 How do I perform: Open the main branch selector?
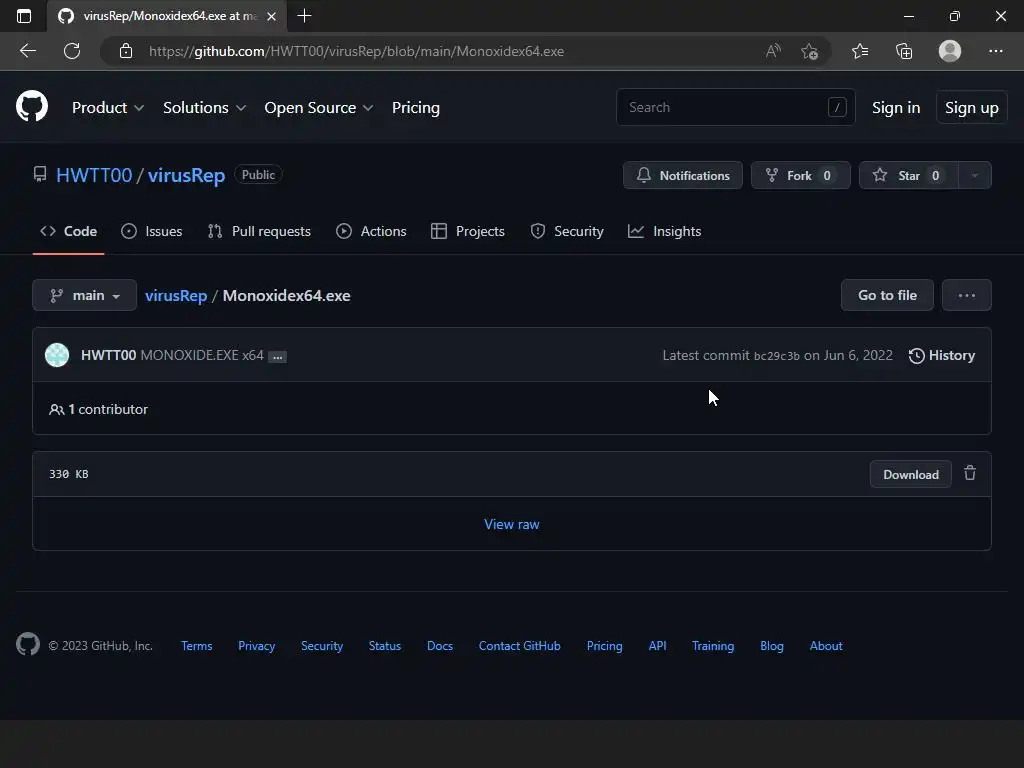tap(85, 295)
